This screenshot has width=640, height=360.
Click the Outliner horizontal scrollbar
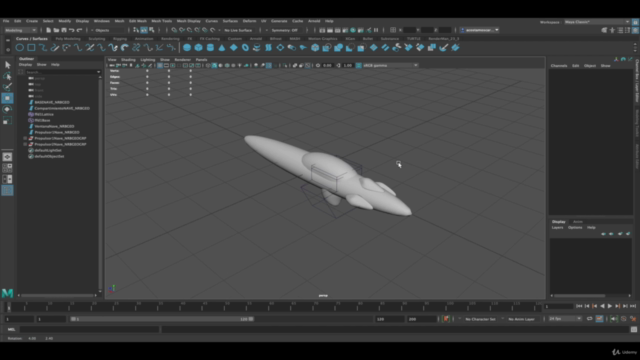[58, 296]
